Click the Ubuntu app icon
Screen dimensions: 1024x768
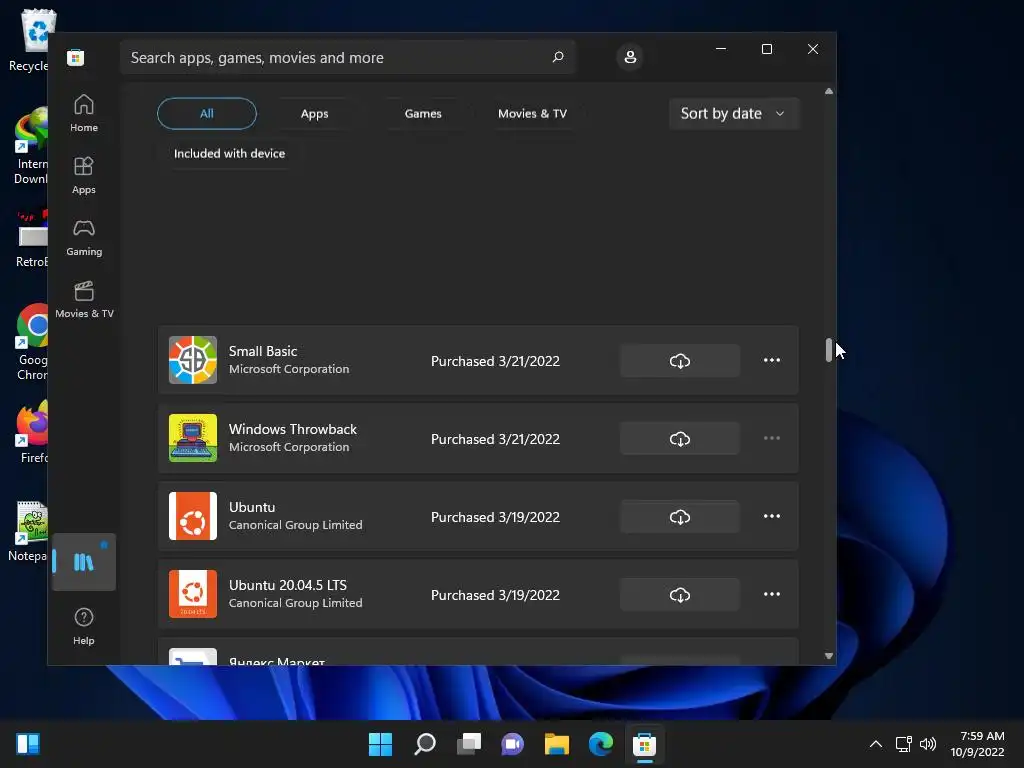193,516
